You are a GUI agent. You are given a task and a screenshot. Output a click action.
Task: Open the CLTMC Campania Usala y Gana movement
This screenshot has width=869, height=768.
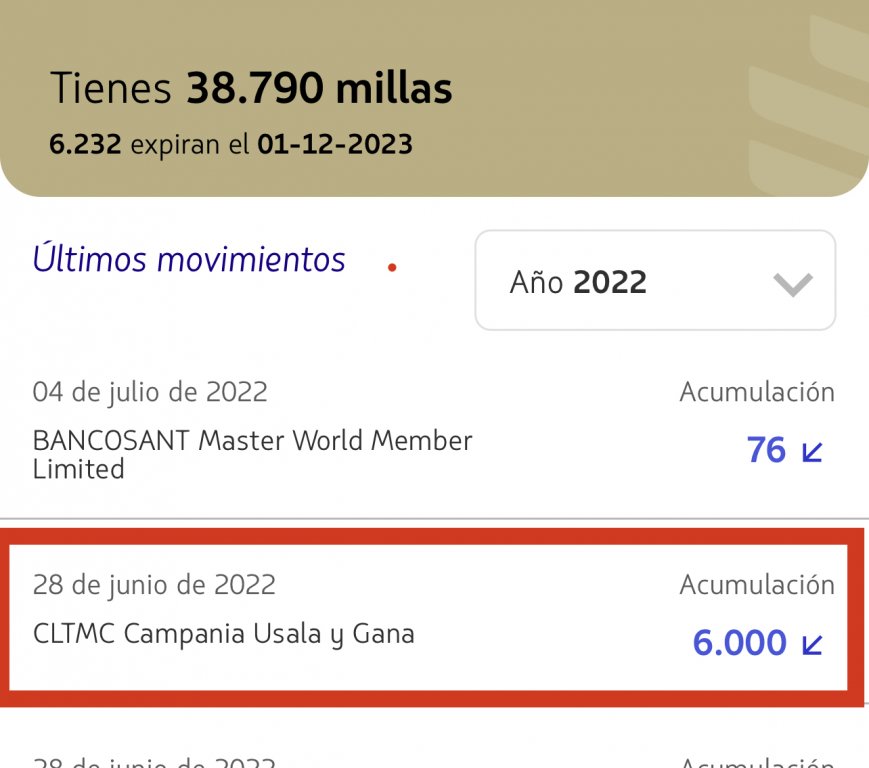[223, 633]
